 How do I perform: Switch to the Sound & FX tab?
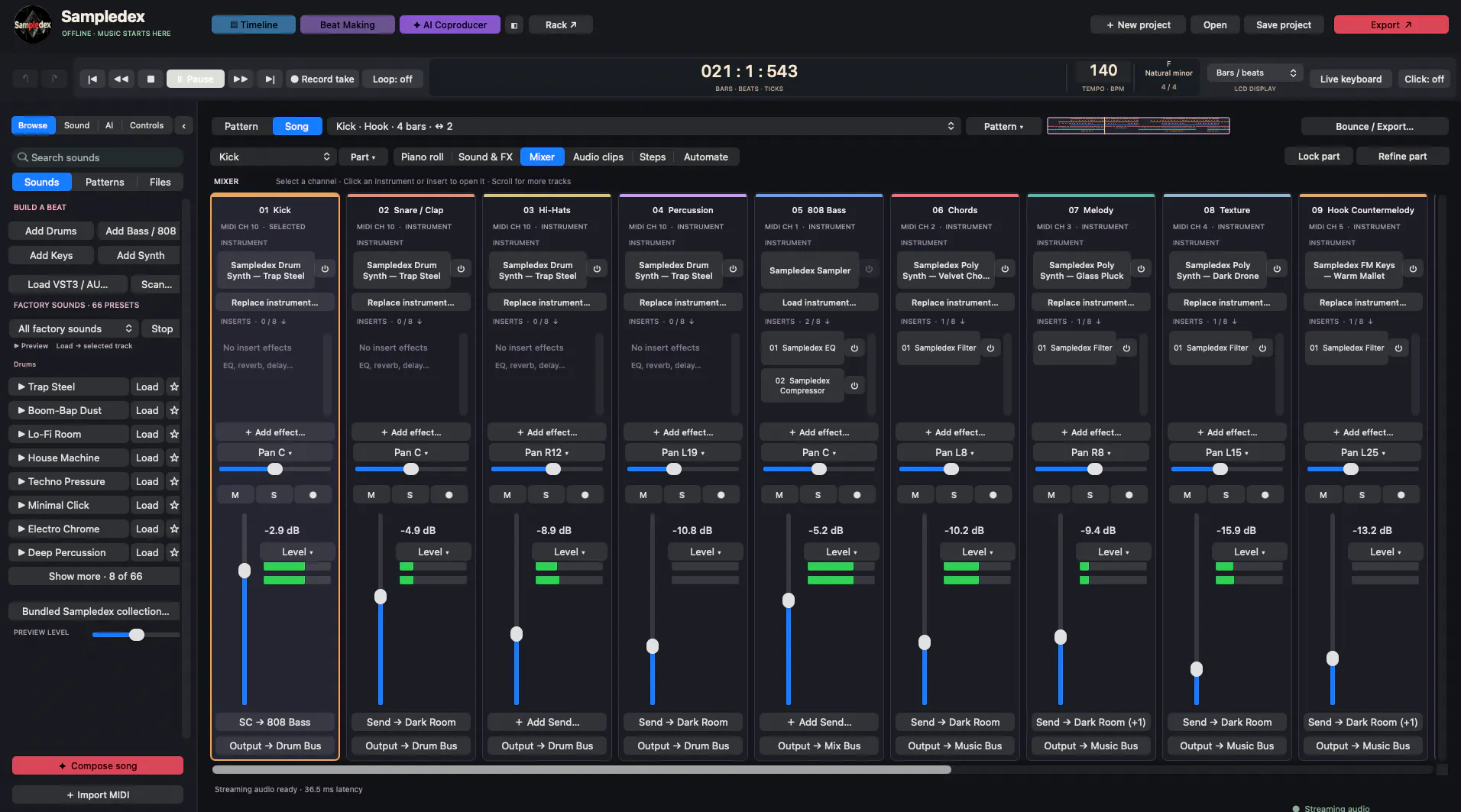[x=485, y=157]
